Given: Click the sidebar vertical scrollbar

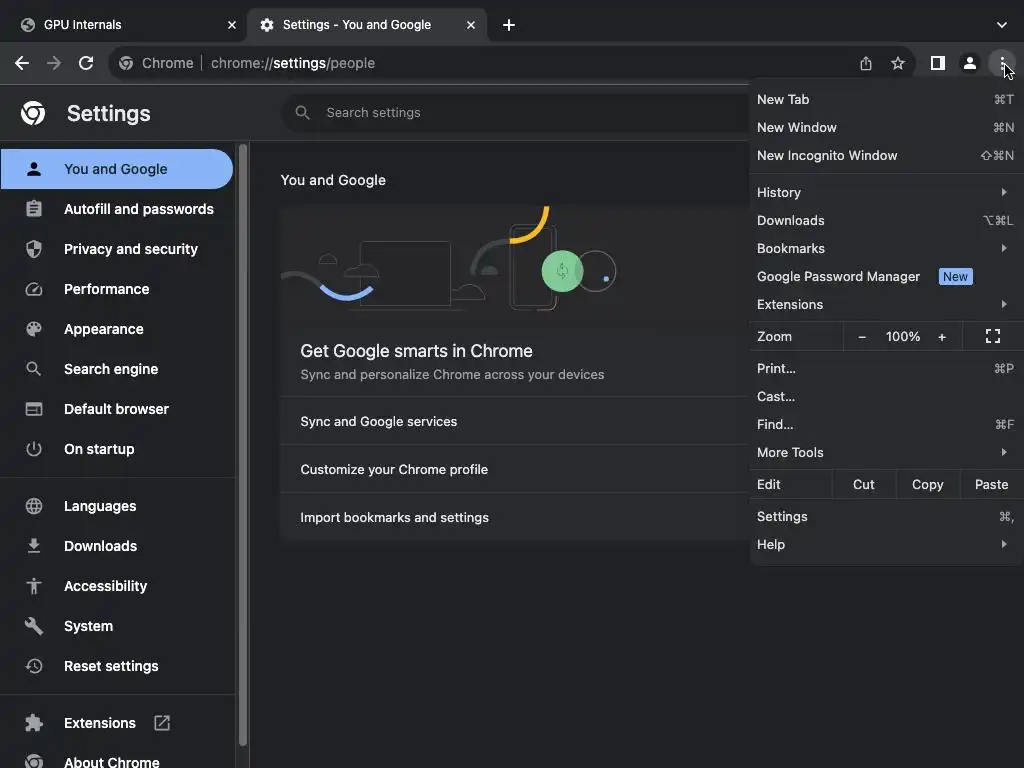Looking at the screenshot, I should [x=243, y=444].
